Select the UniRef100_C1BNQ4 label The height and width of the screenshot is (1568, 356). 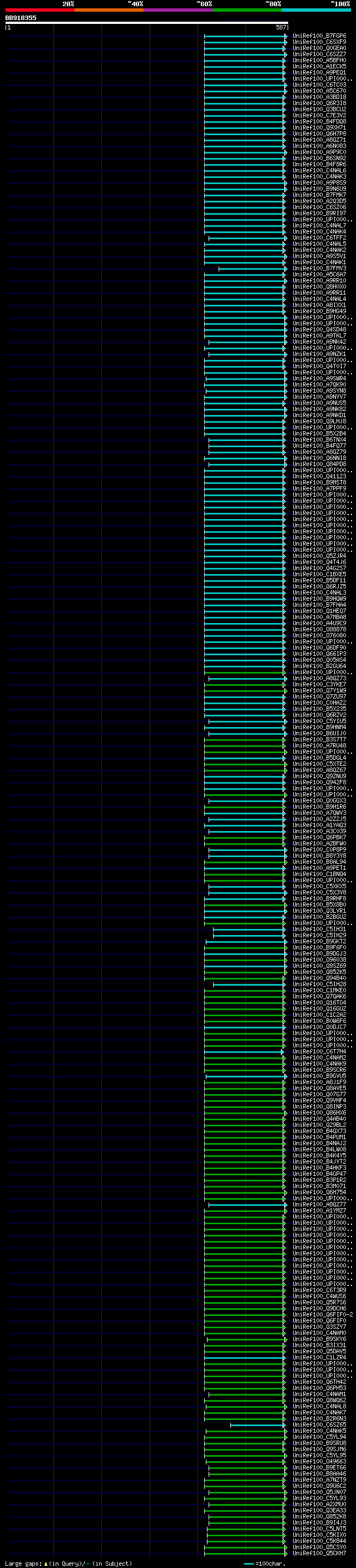(319, 874)
